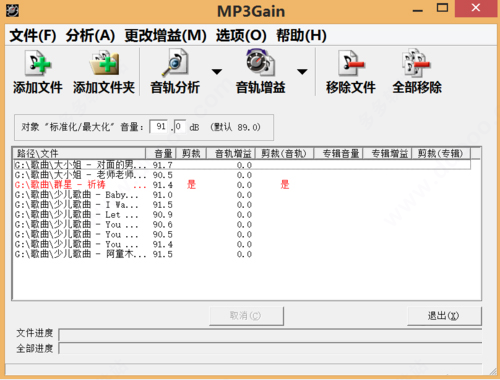Select the row 大小姐 - 老师老师...
The height and width of the screenshot is (380, 500).
(x=242, y=175)
